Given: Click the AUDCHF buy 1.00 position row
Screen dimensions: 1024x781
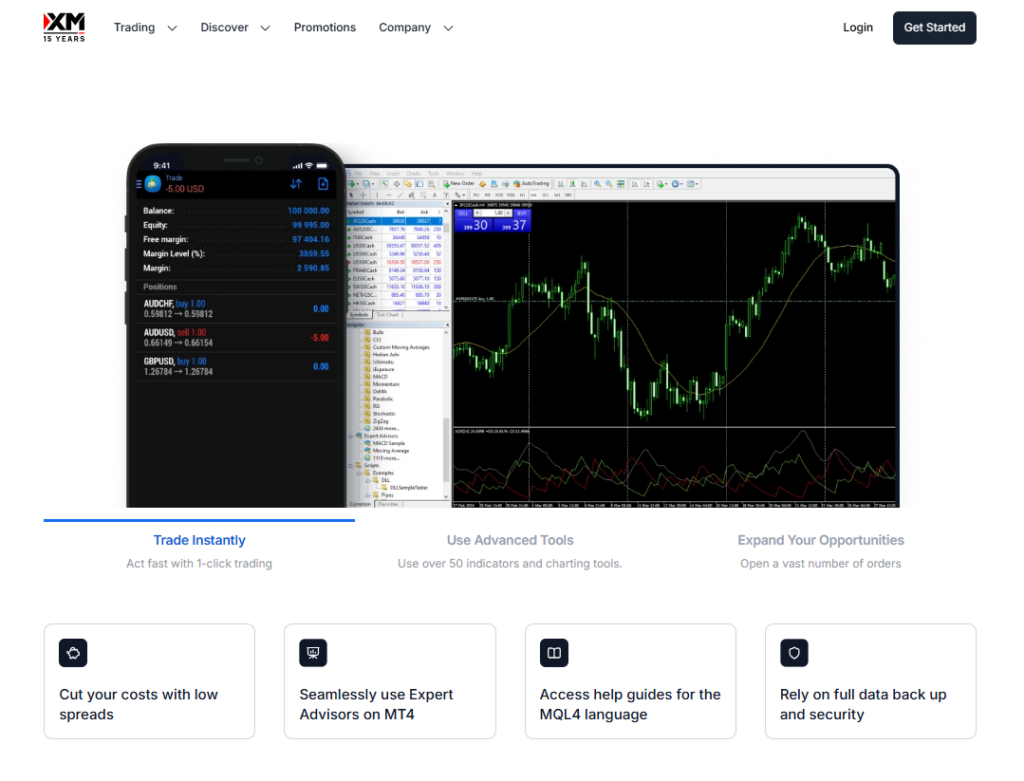Looking at the screenshot, I should 236,309.
